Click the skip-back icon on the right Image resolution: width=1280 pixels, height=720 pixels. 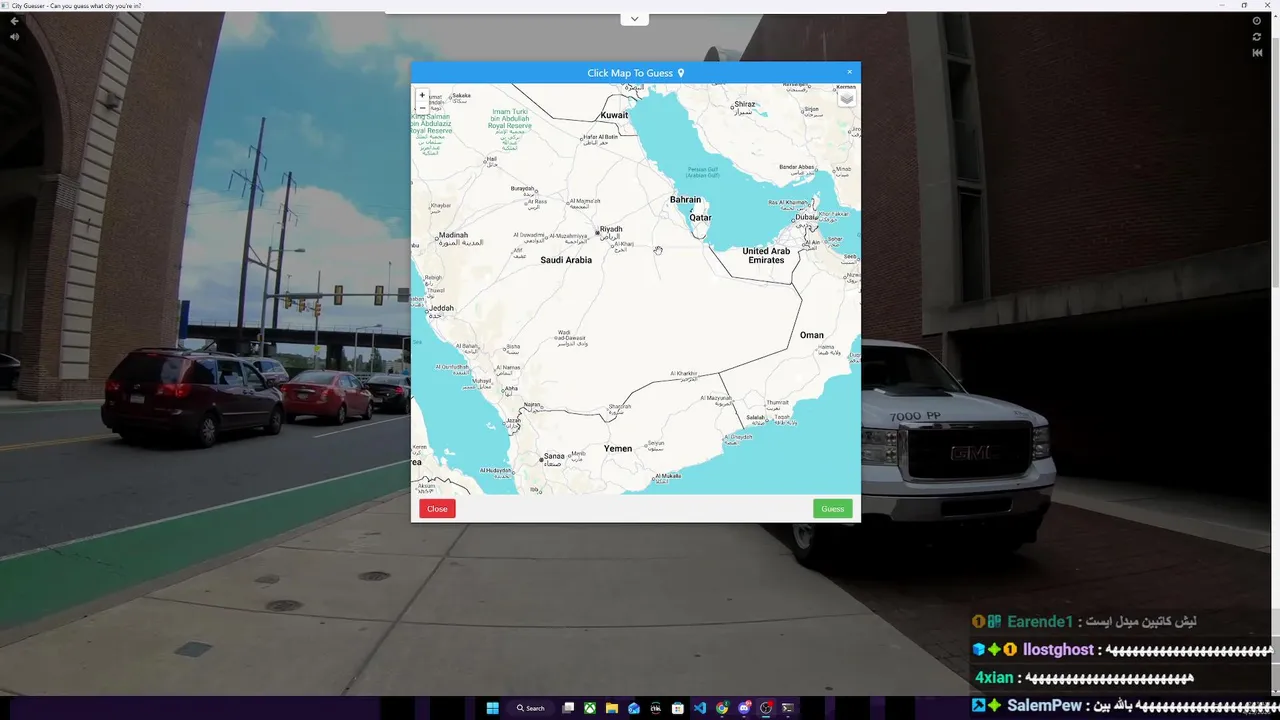1257,53
